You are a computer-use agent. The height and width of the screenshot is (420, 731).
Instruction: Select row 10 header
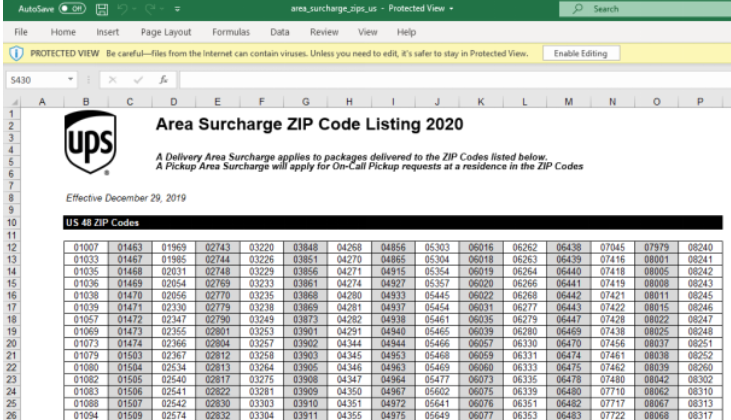12,223
